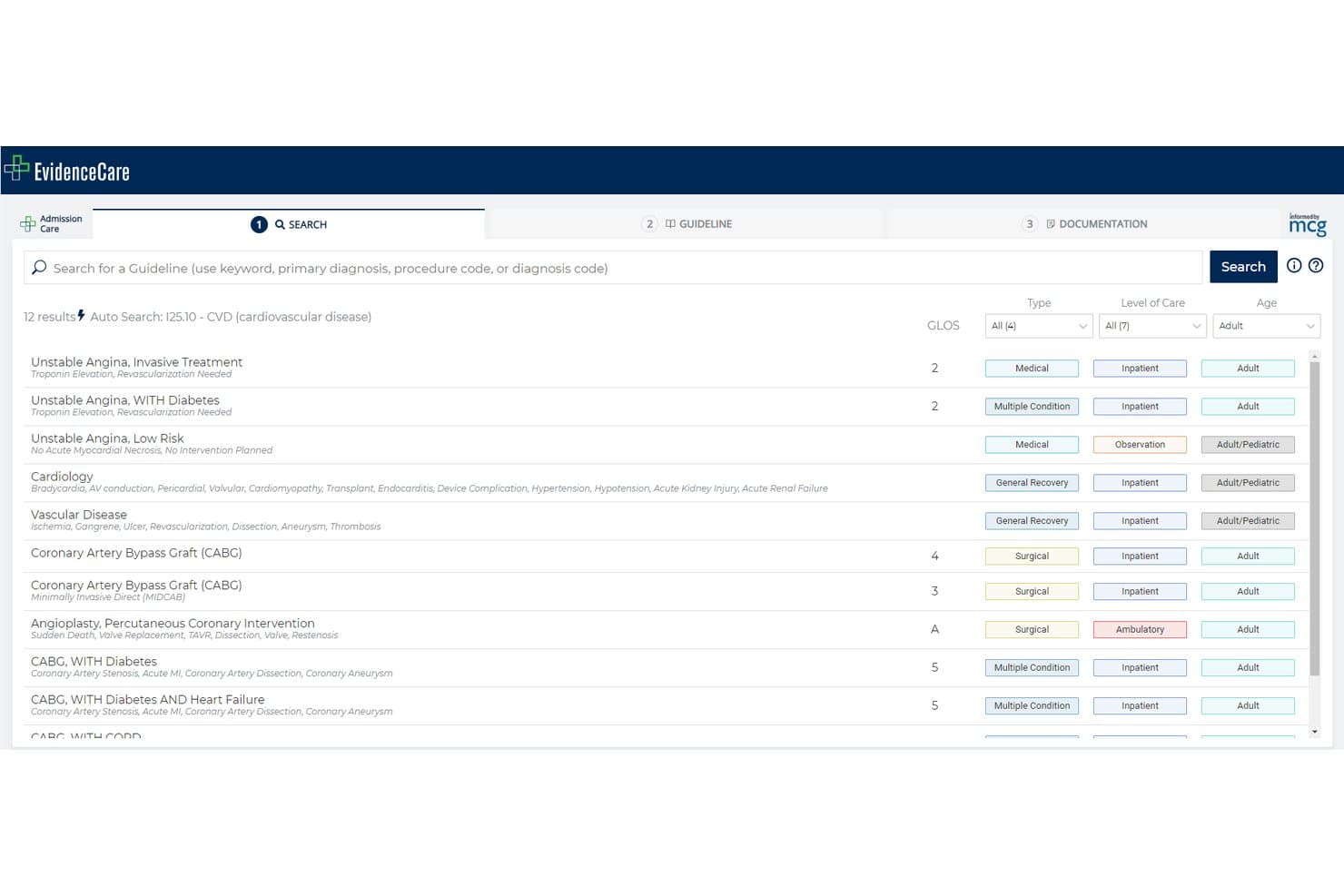Click Auto Search I25.10 CVD text
Viewport: 1344px width, 896px height.
click(231, 317)
